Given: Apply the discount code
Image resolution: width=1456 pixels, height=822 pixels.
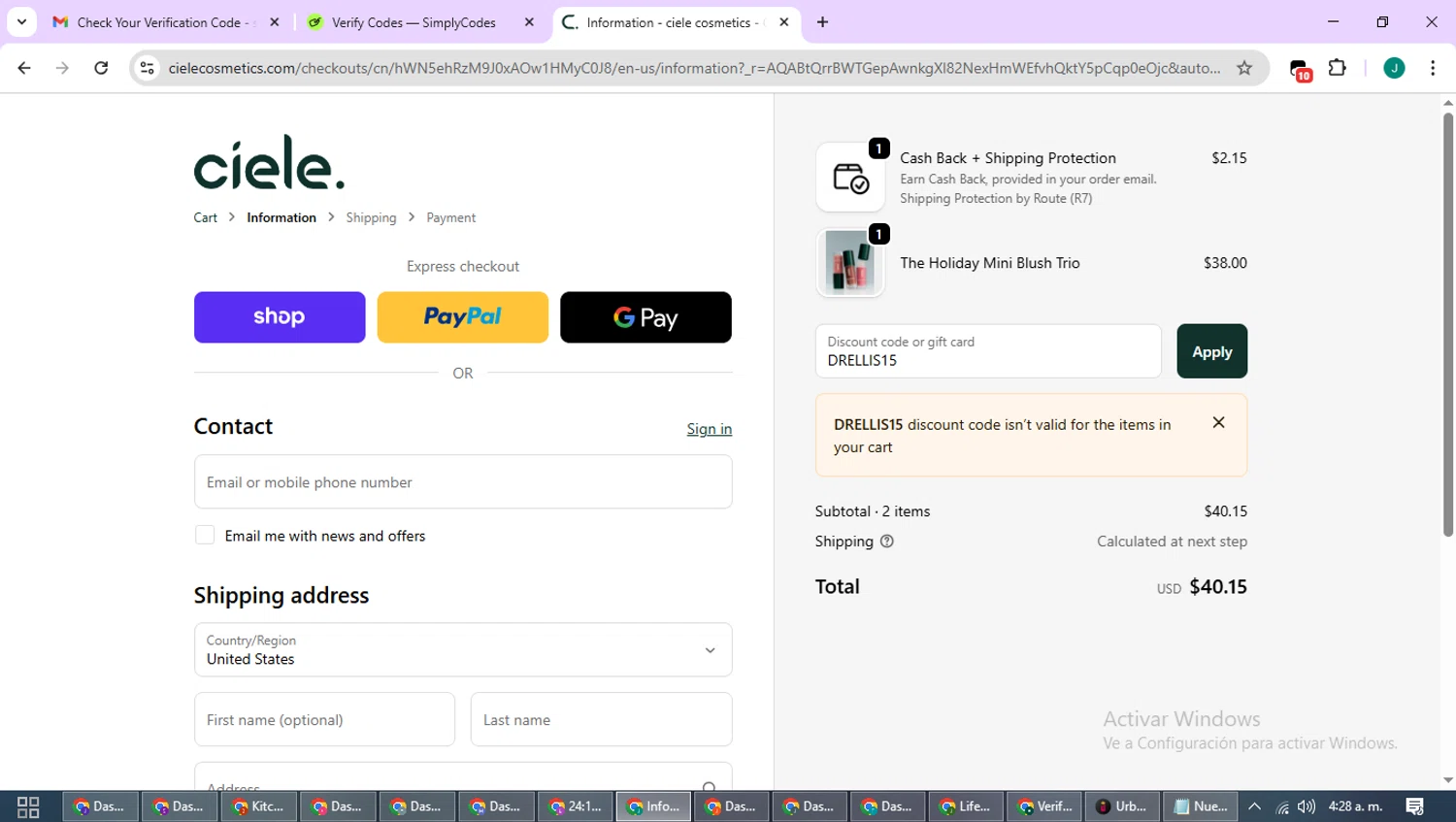Looking at the screenshot, I should (1212, 351).
